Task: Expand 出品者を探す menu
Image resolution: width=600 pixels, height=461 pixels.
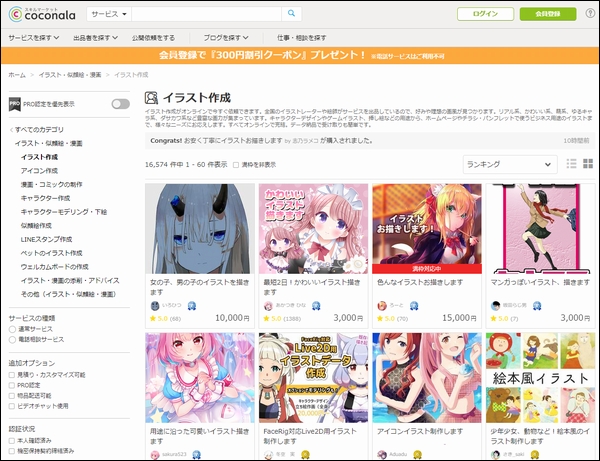Action: 95,37
